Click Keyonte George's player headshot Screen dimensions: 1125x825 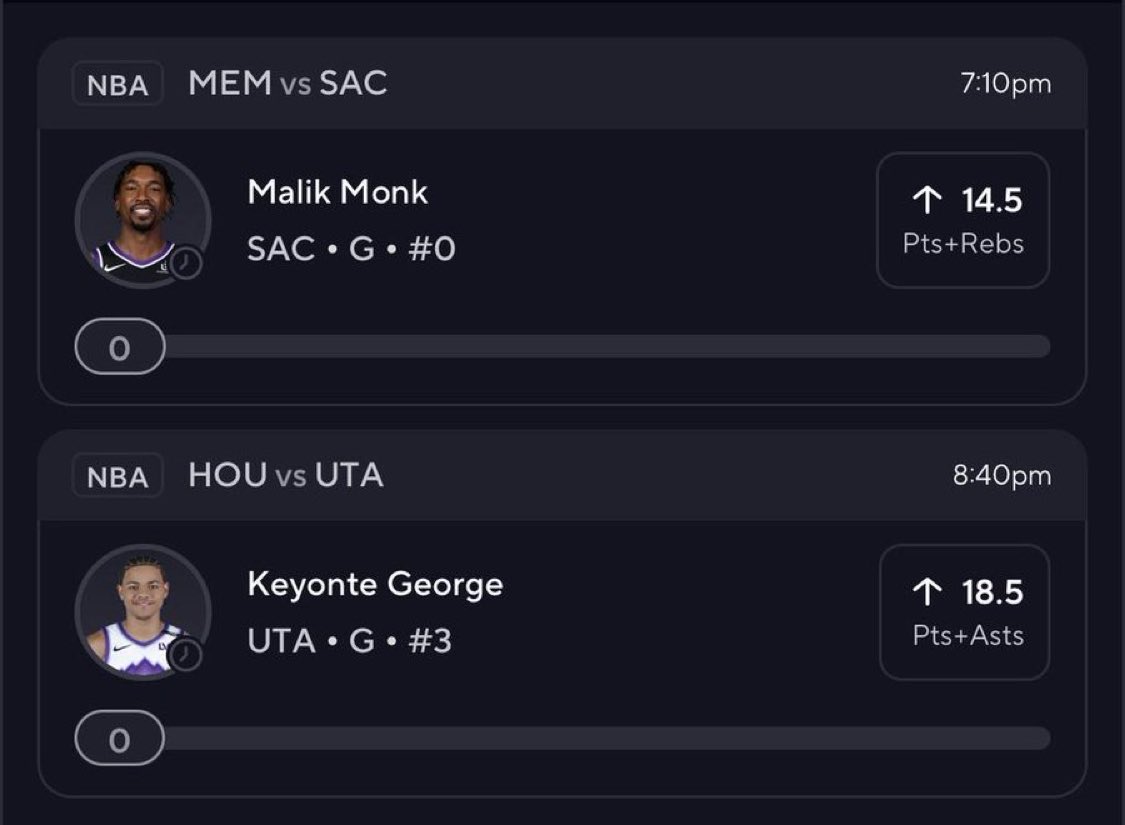pyautogui.click(x=140, y=610)
